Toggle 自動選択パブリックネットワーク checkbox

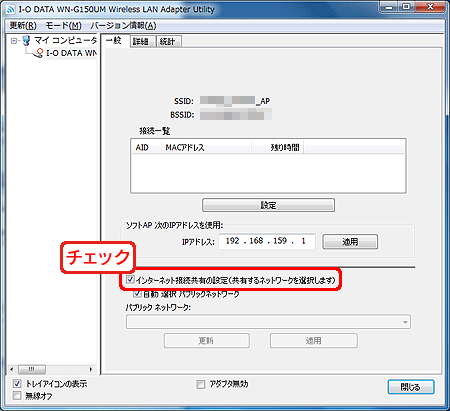click(137, 294)
